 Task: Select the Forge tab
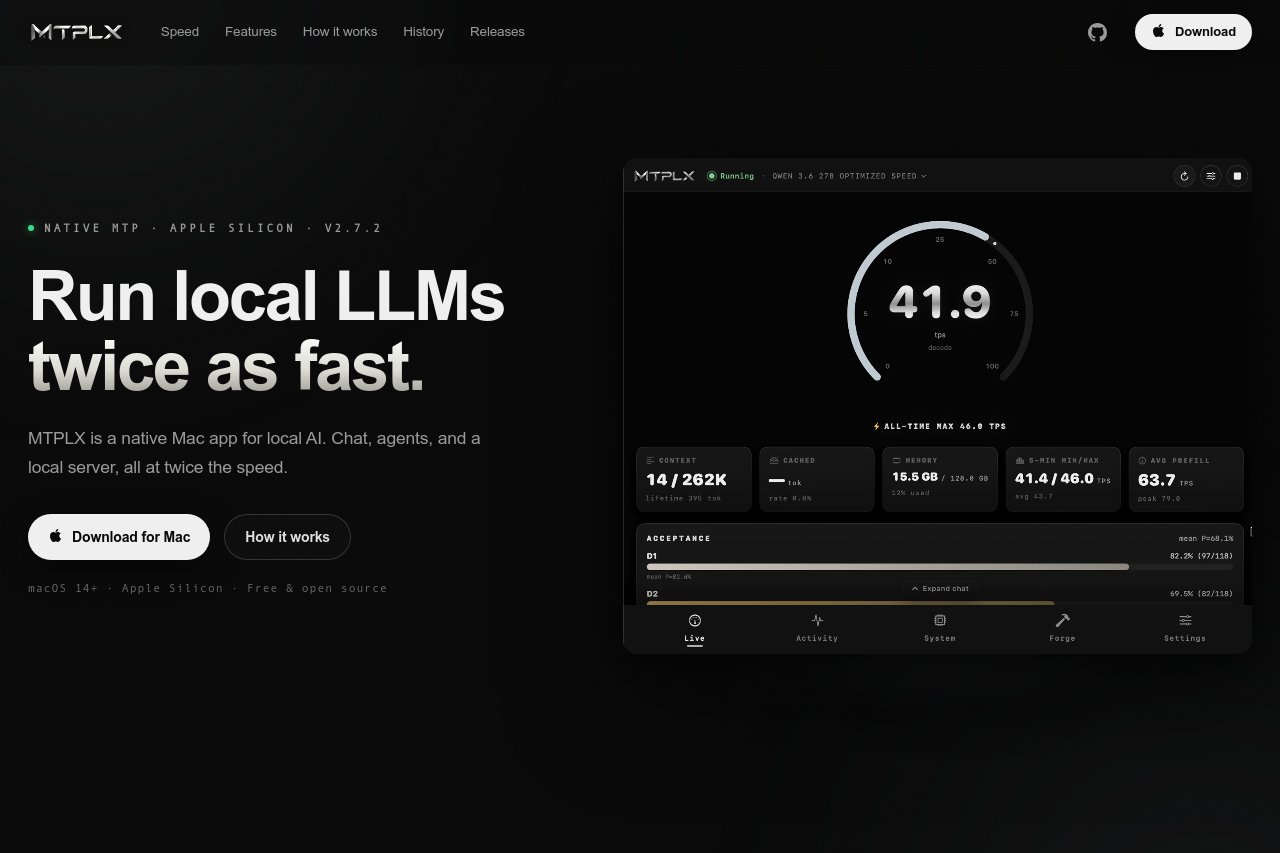[1062, 629]
